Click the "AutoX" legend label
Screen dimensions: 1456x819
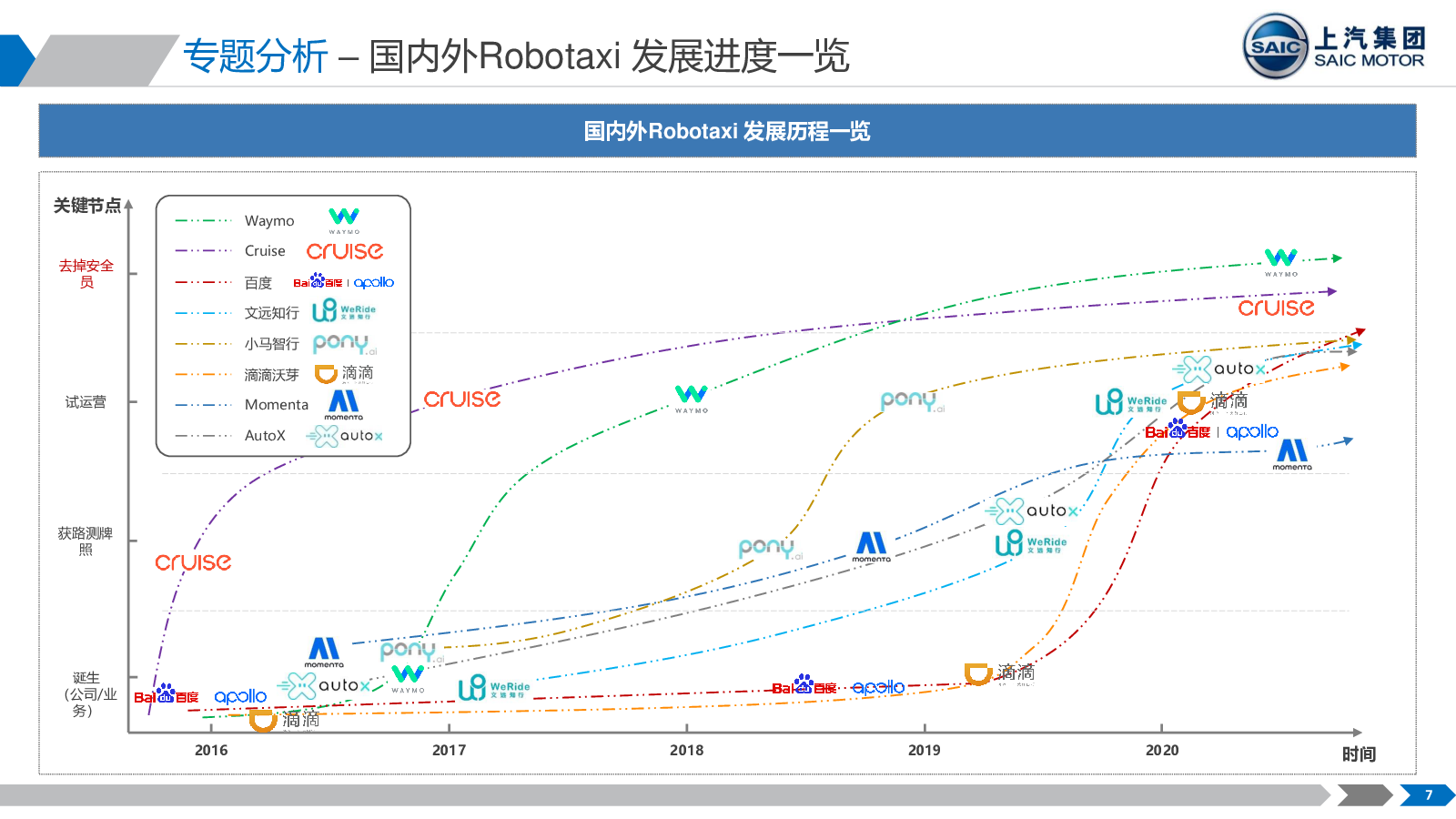[265, 436]
